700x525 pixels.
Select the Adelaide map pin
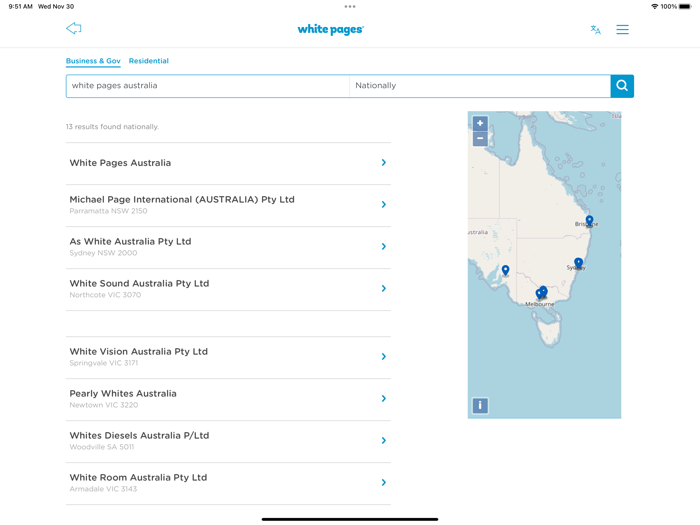tap(505, 271)
